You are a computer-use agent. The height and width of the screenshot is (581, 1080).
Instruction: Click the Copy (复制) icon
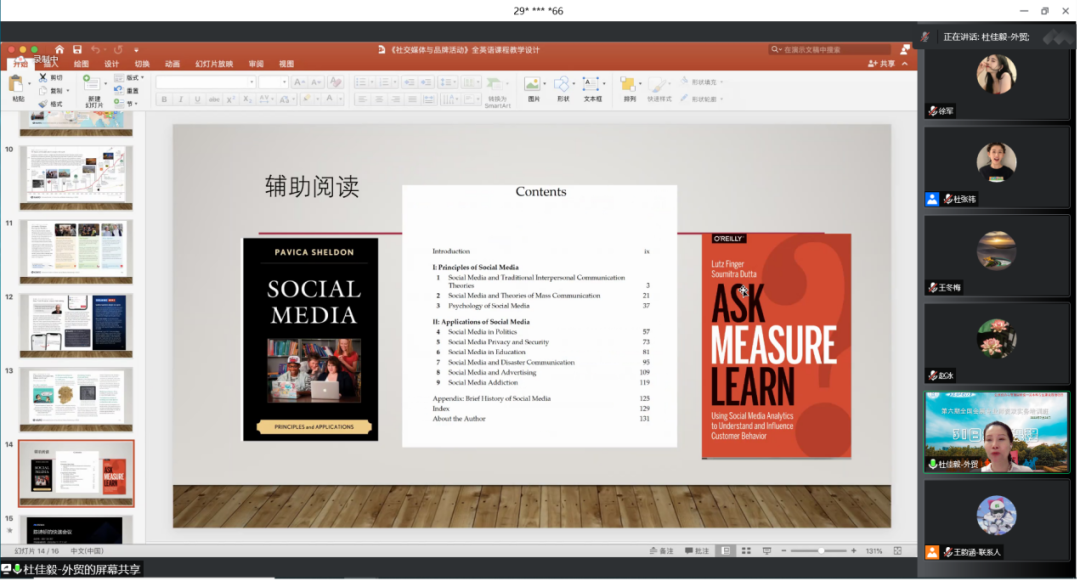[x=43, y=91]
